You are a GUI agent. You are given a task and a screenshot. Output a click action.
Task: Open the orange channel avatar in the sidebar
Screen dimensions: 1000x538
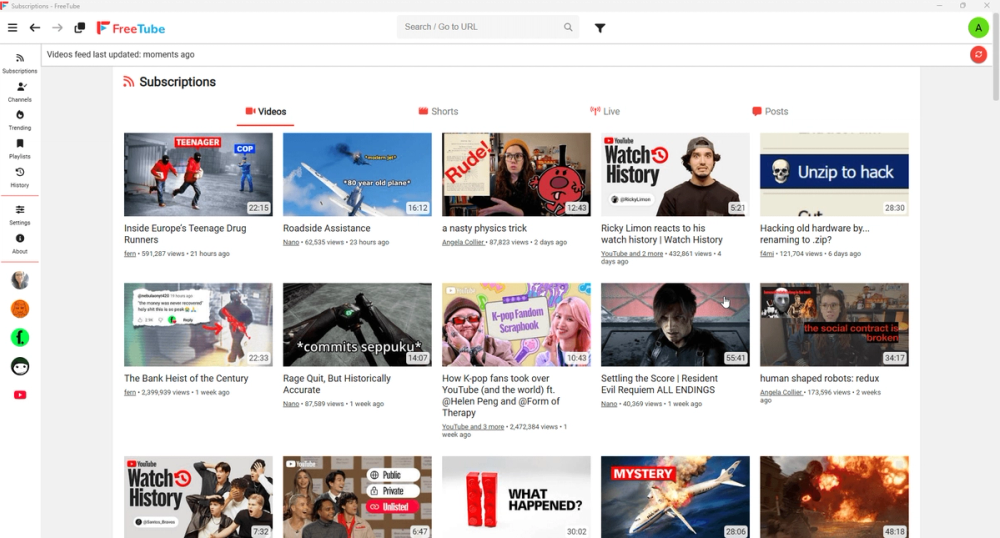20,309
